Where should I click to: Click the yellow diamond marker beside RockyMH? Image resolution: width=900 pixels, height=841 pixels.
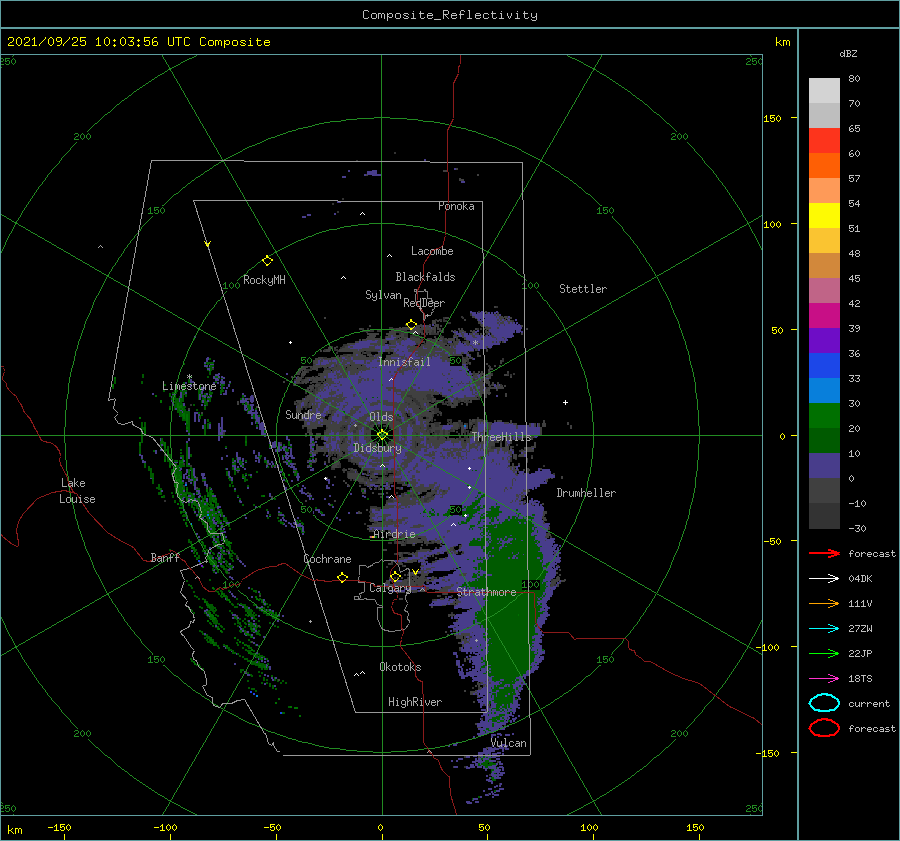click(267, 261)
